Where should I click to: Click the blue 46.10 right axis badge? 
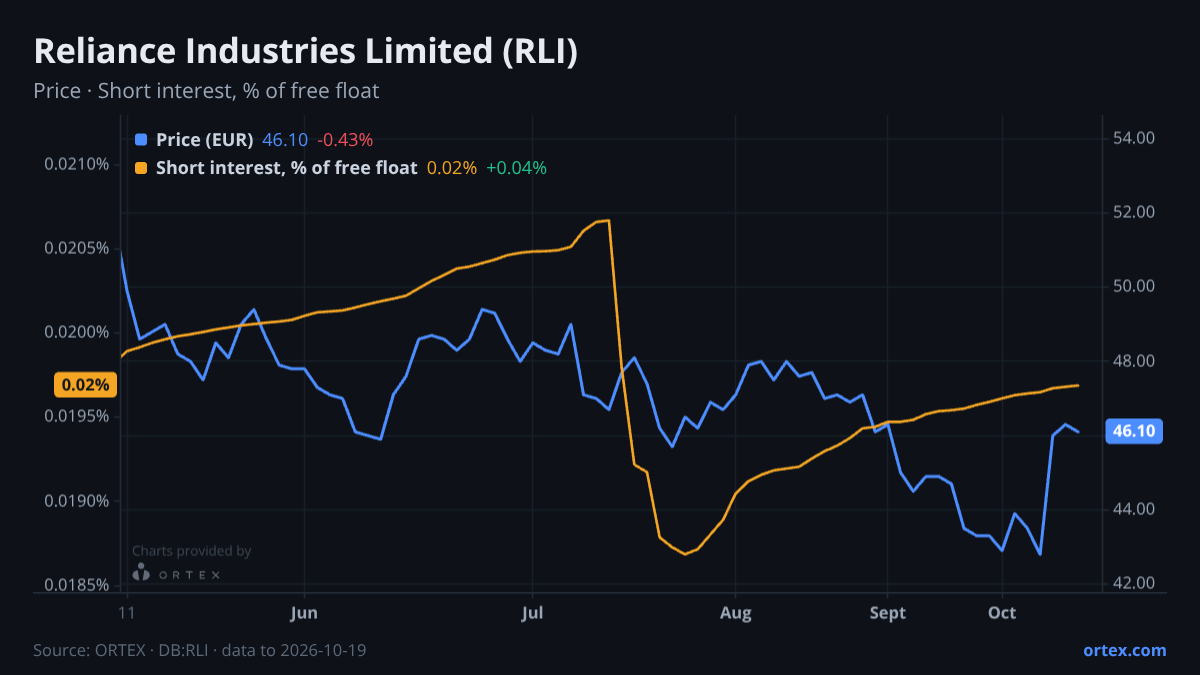pos(1133,431)
